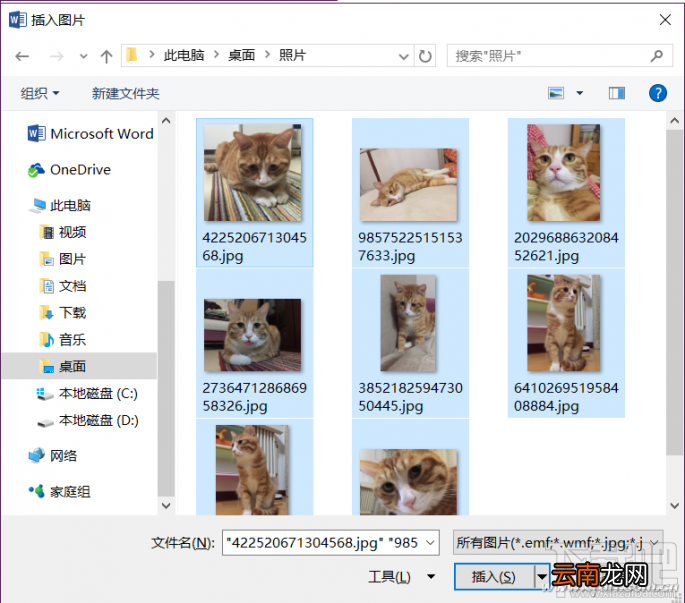The image size is (685, 603).
Task: Open 本地磁盘 (D:) drive
Action: click(x=87, y=420)
